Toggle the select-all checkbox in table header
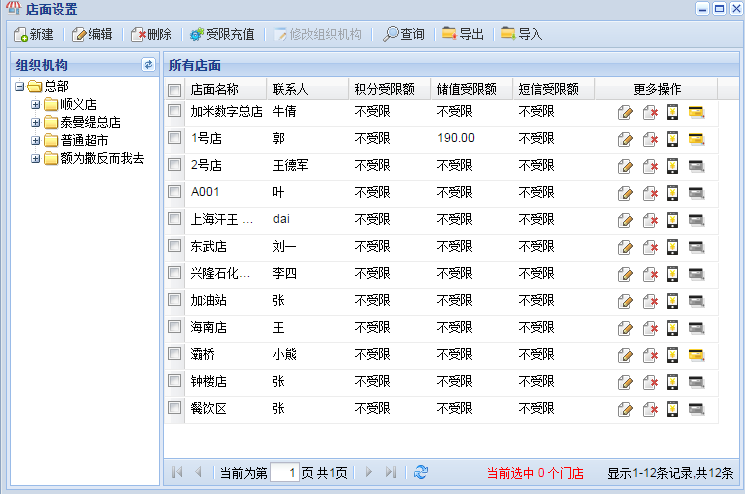 point(175,90)
